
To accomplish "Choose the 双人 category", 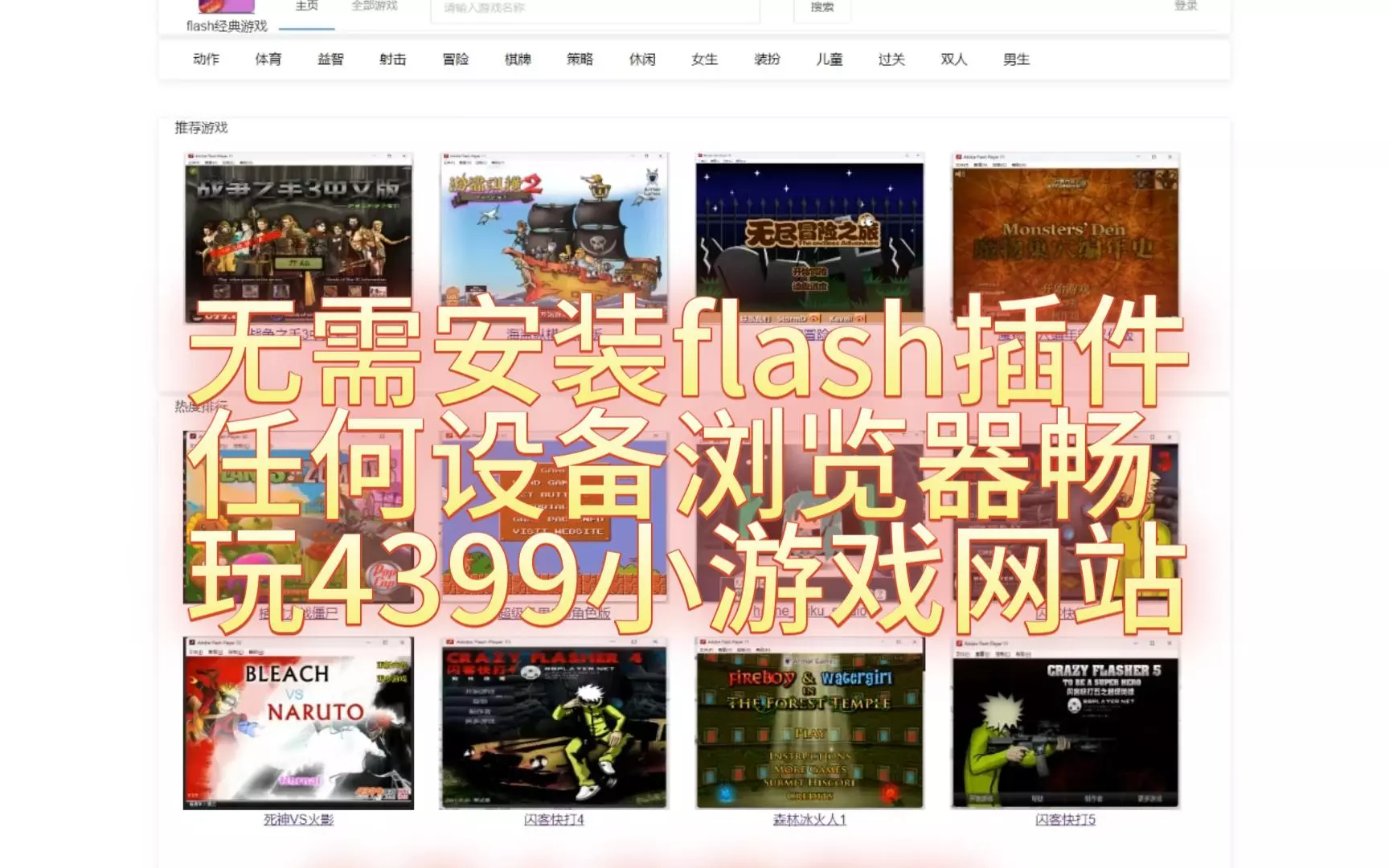I will (954, 59).
